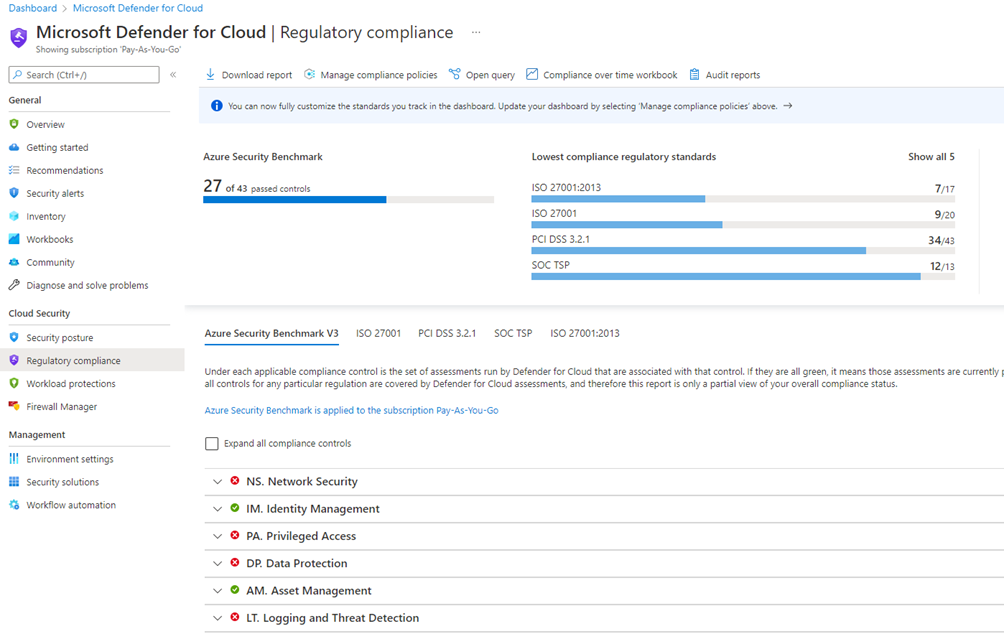Click the Show all 5 link
The image size is (1004, 634).
pos(930,157)
